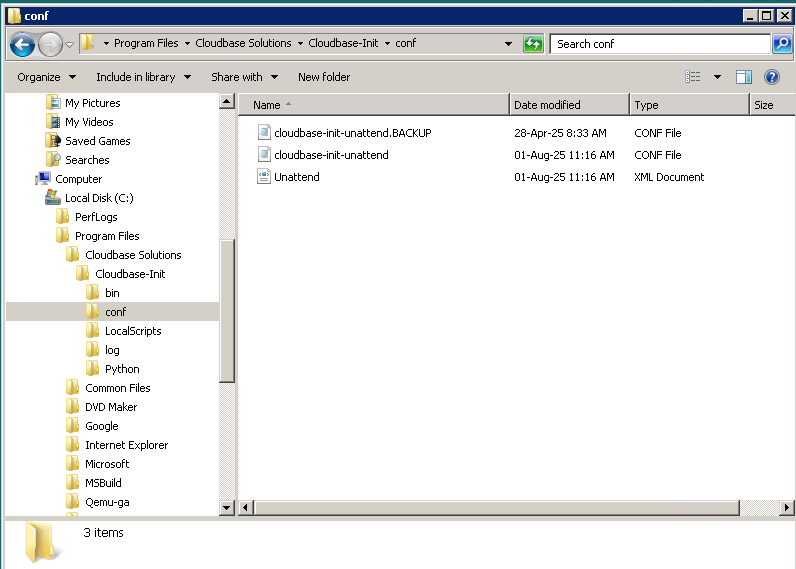This screenshot has width=796, height=569.
Task: Open the Include in library menu
Action: coord(142,77)
